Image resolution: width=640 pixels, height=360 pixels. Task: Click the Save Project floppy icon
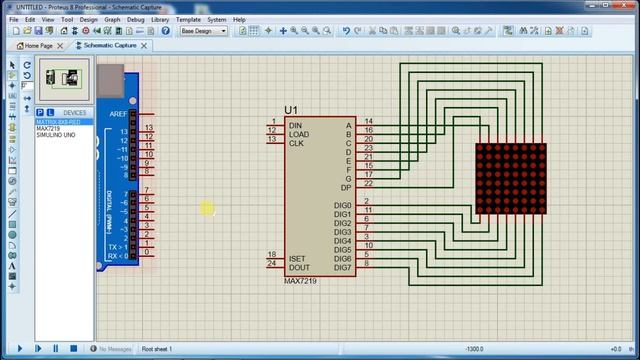click(x=38, y=31)
